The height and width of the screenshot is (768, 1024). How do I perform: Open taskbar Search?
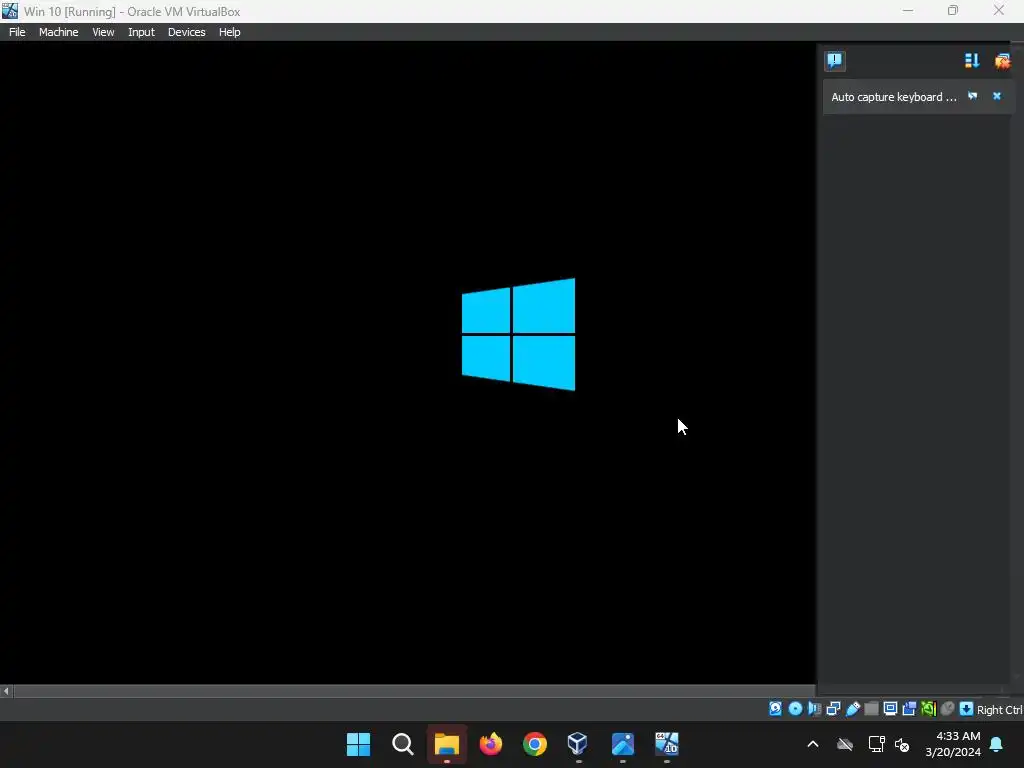pos(403,744)
